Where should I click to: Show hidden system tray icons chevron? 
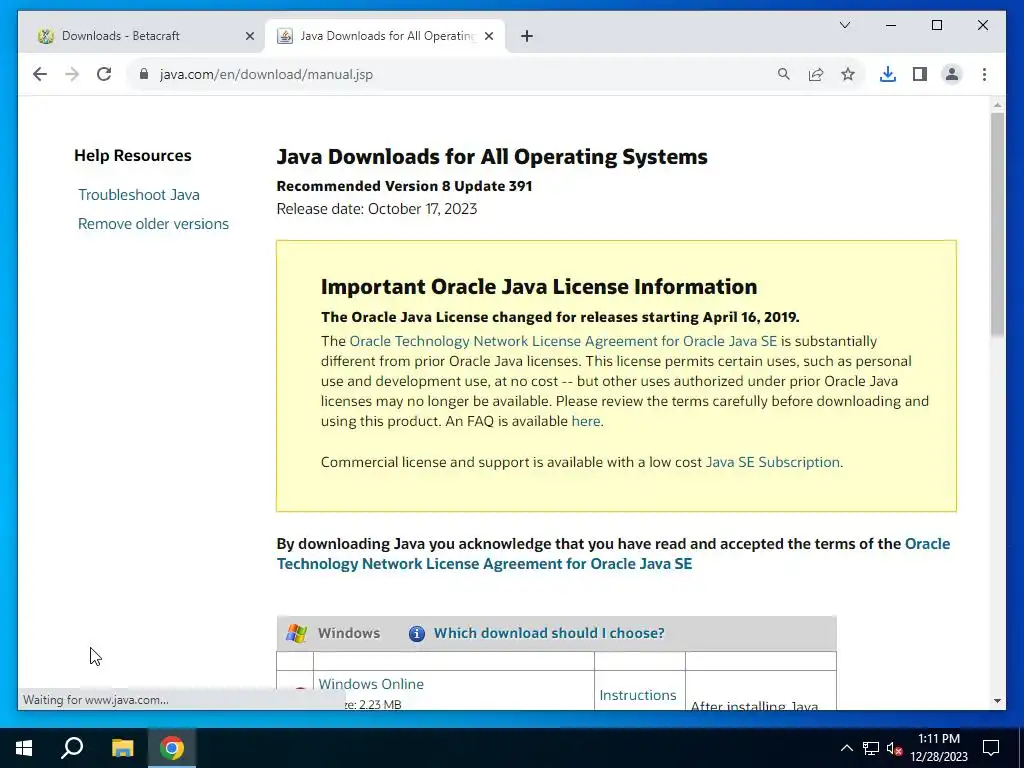click(846, 748)
